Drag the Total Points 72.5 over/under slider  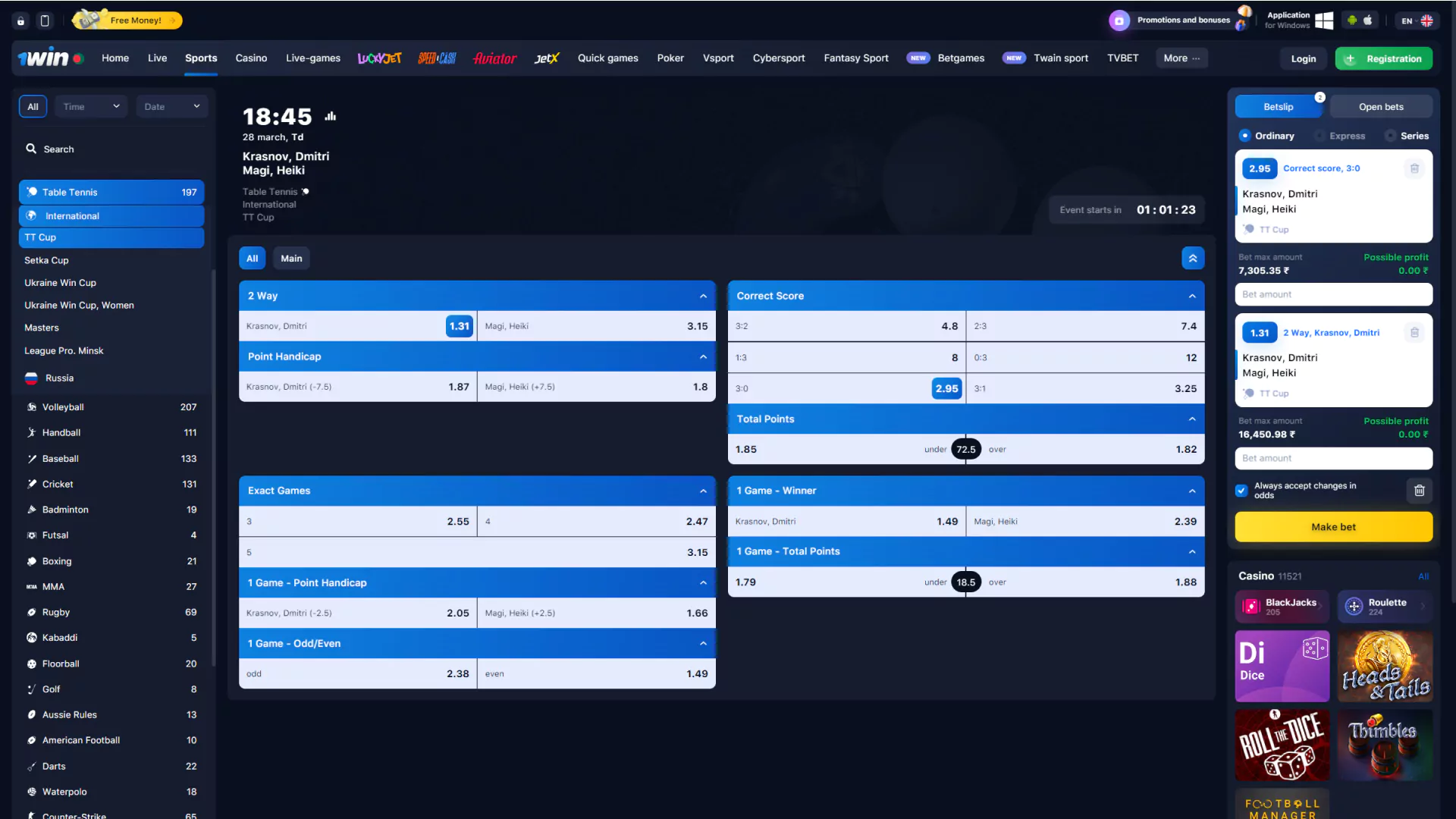tap(965, 449)
